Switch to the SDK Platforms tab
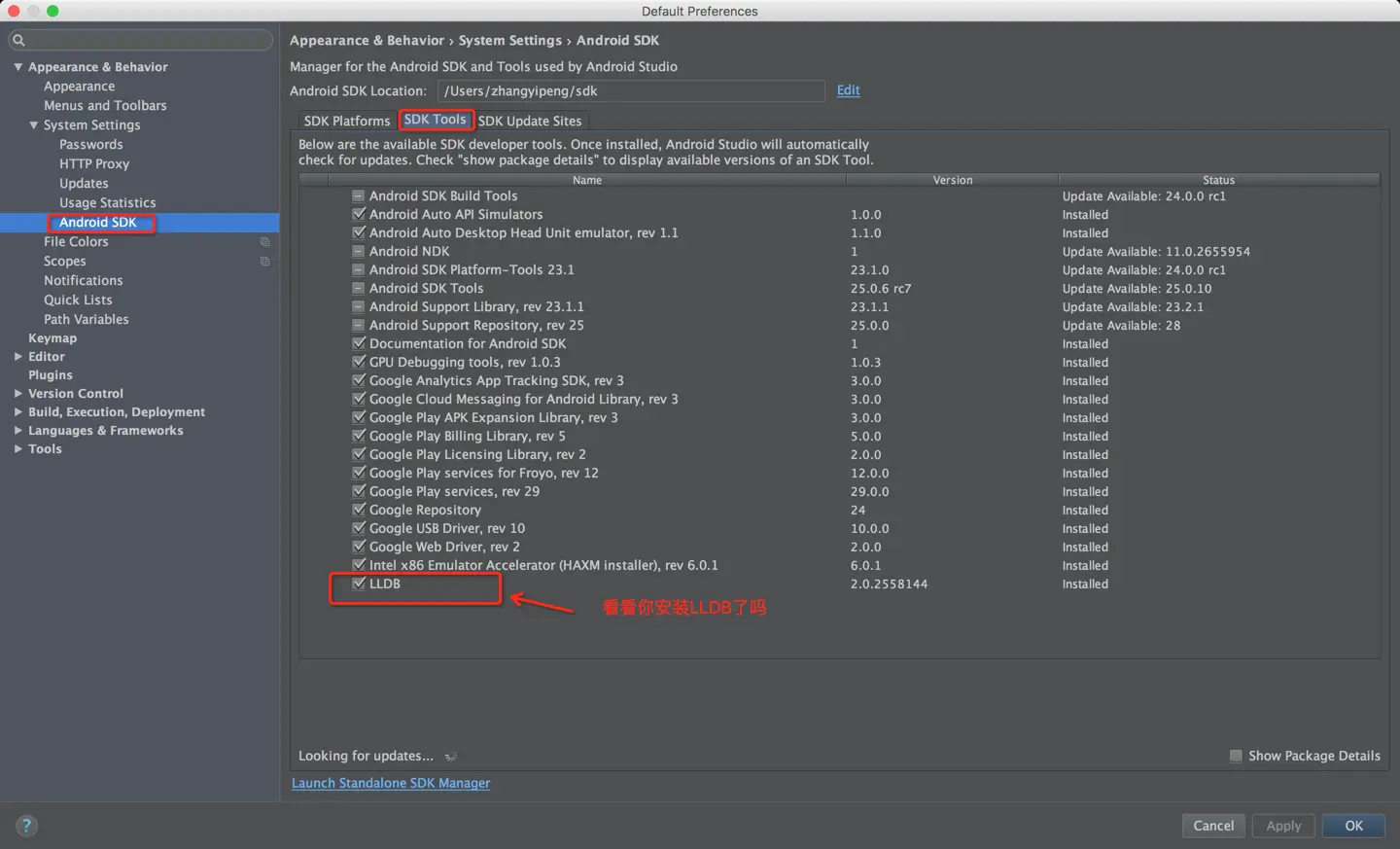This screenshot has width=1400, height=849. (x=346, y=121)
